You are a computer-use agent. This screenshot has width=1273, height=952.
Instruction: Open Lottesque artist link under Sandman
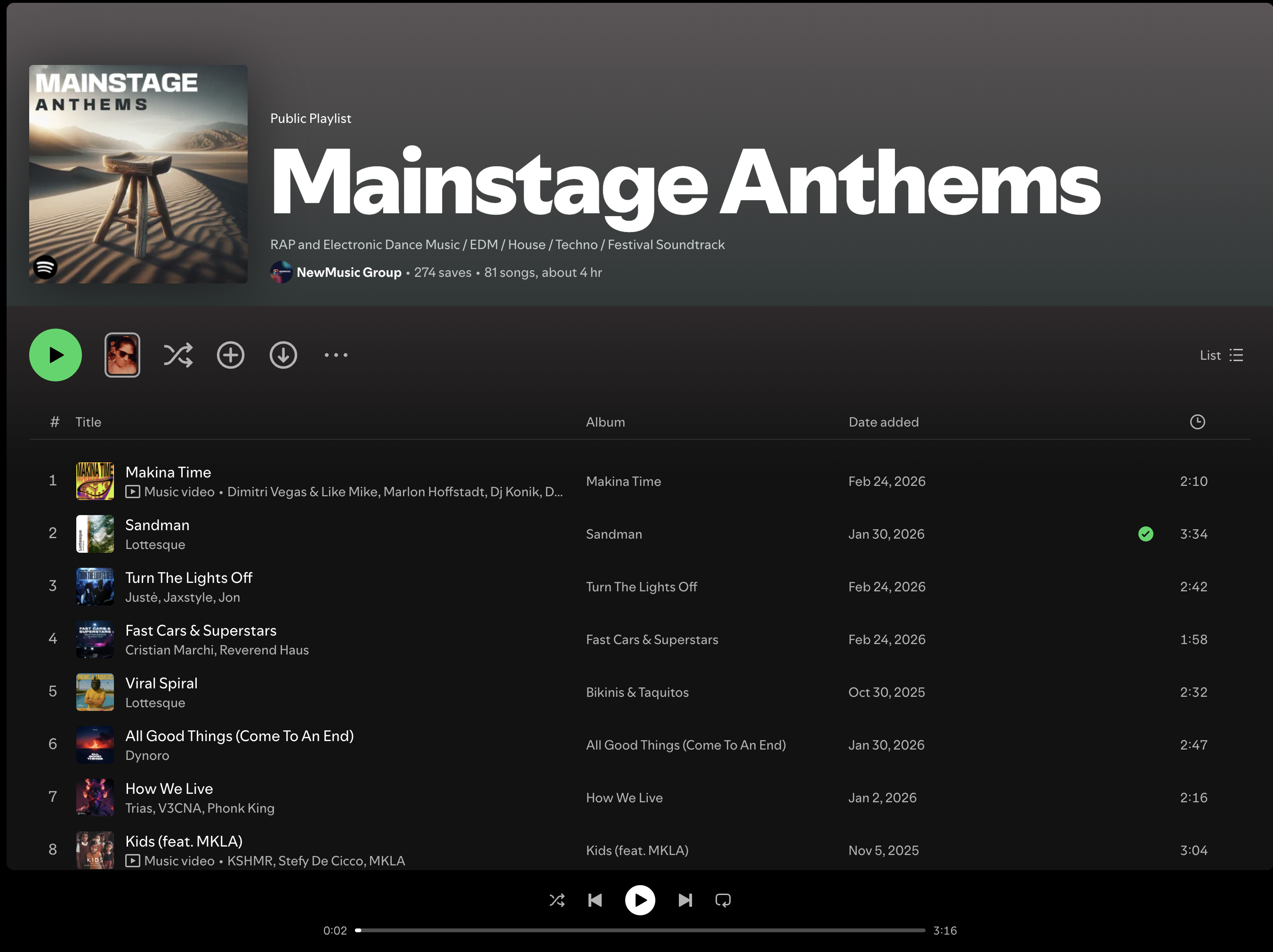(x=155, y=544)
